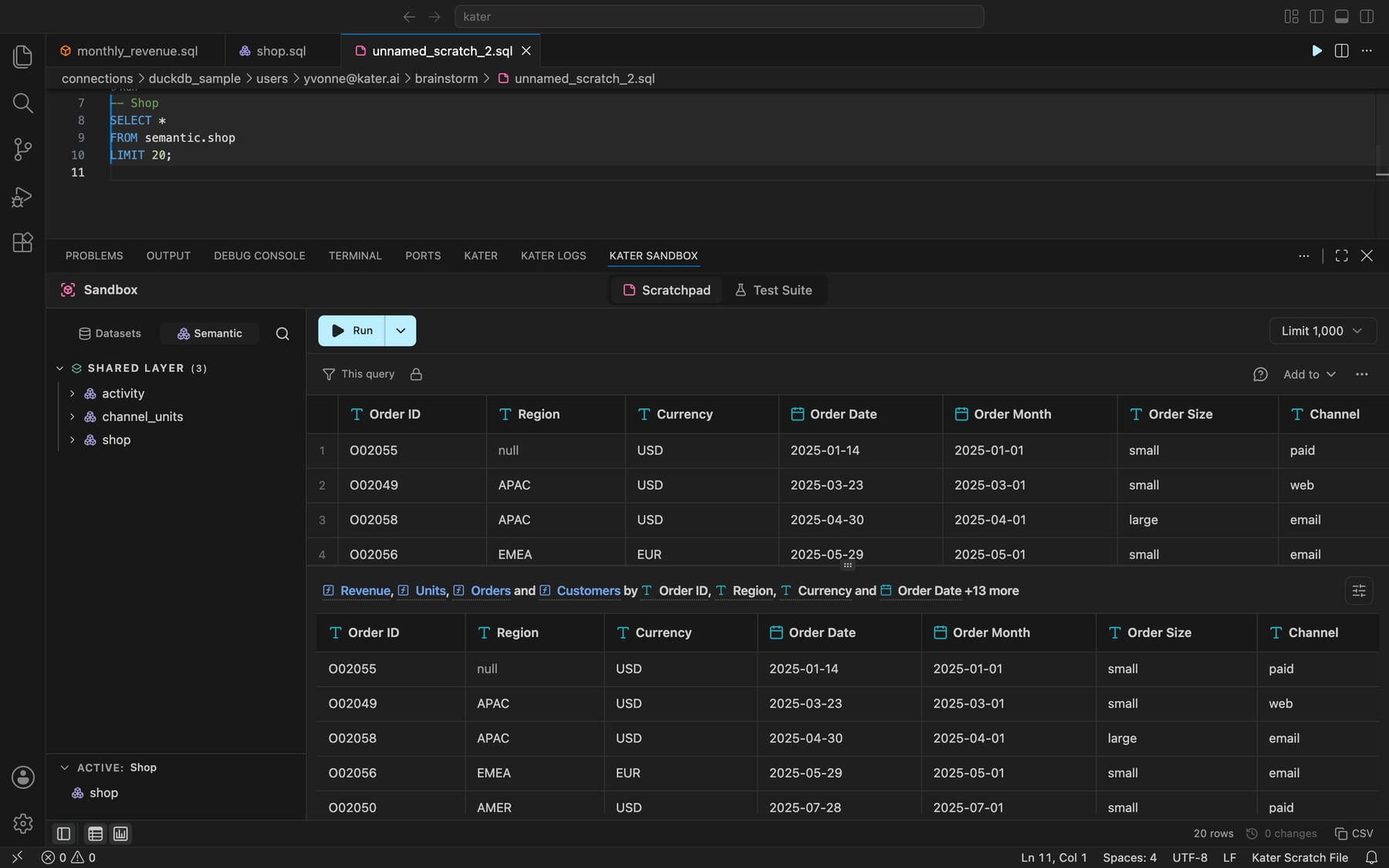1389x868 pixels.
Task: Open the Search view in activity bar
Action: (x=23, y=103)
